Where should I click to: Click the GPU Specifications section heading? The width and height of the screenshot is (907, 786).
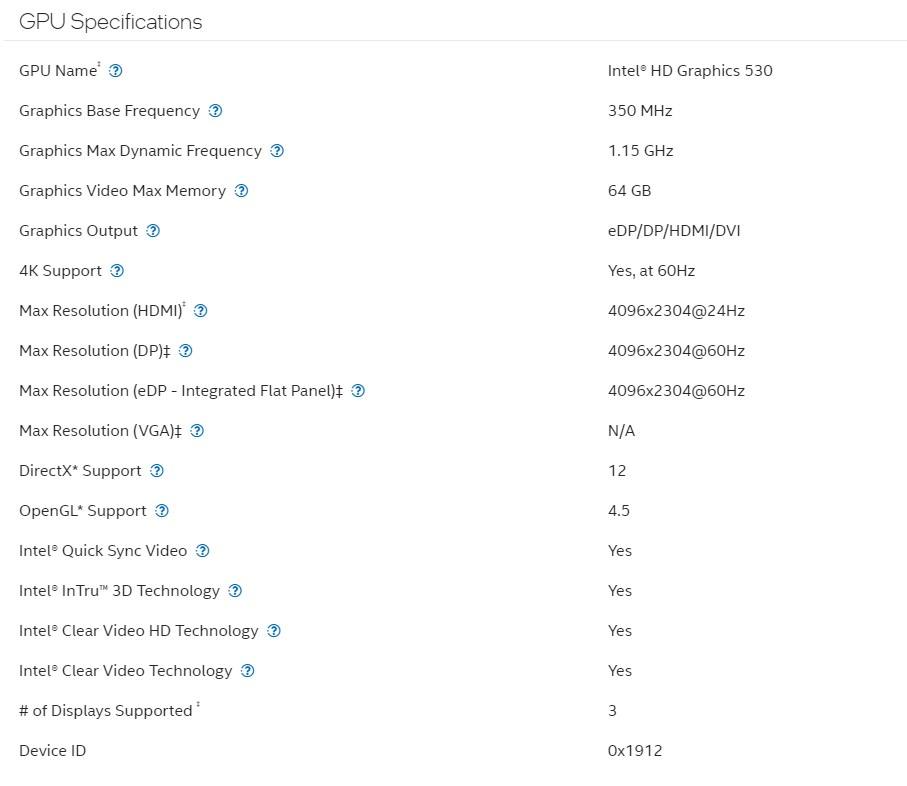(x=110, y=21)
